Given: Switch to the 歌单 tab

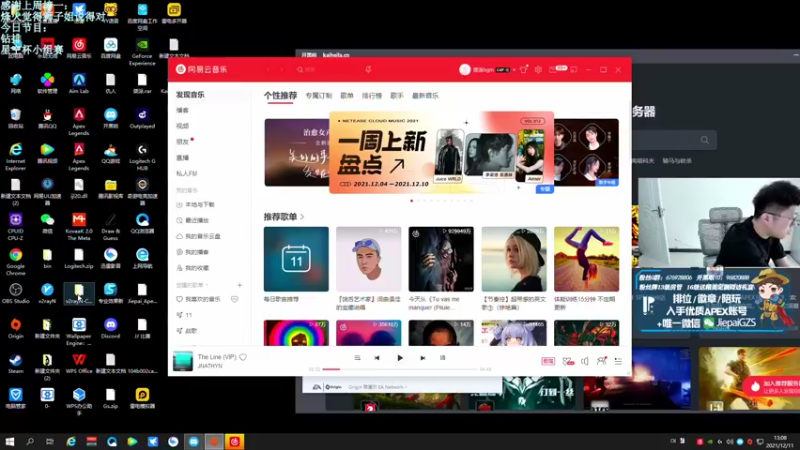Looking at the screenshot, I should click(x=347, y=95).
